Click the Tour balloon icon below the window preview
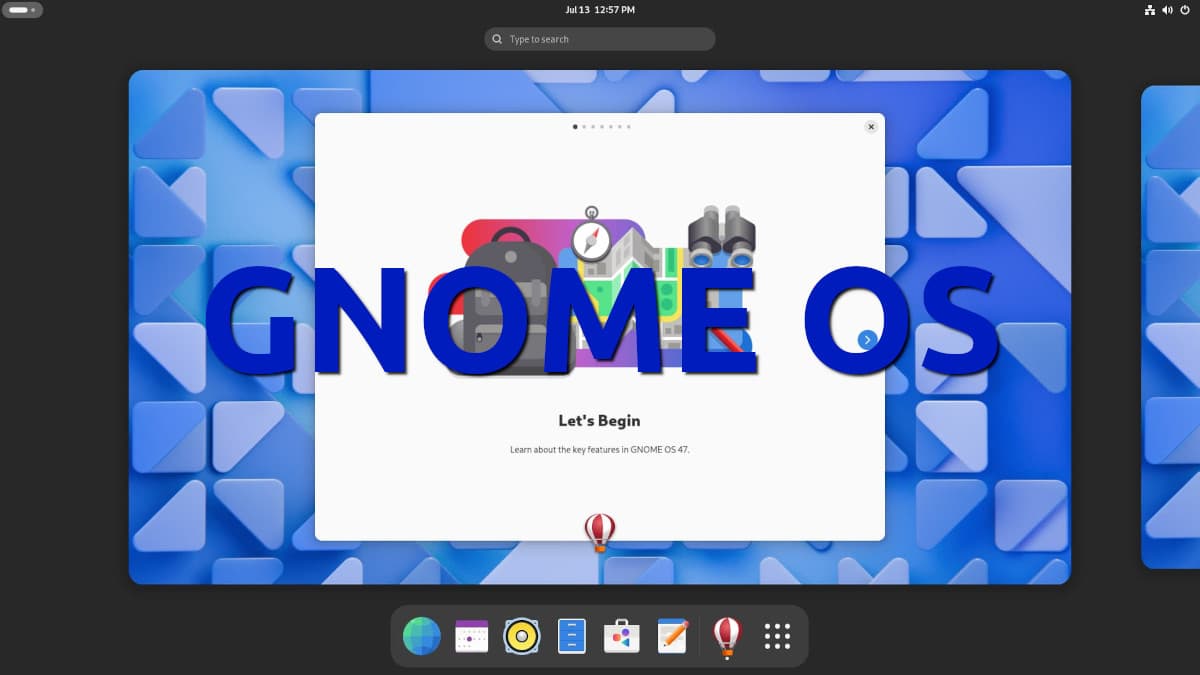The height and width of the screenshot is (675, 1200). [600, 532]
